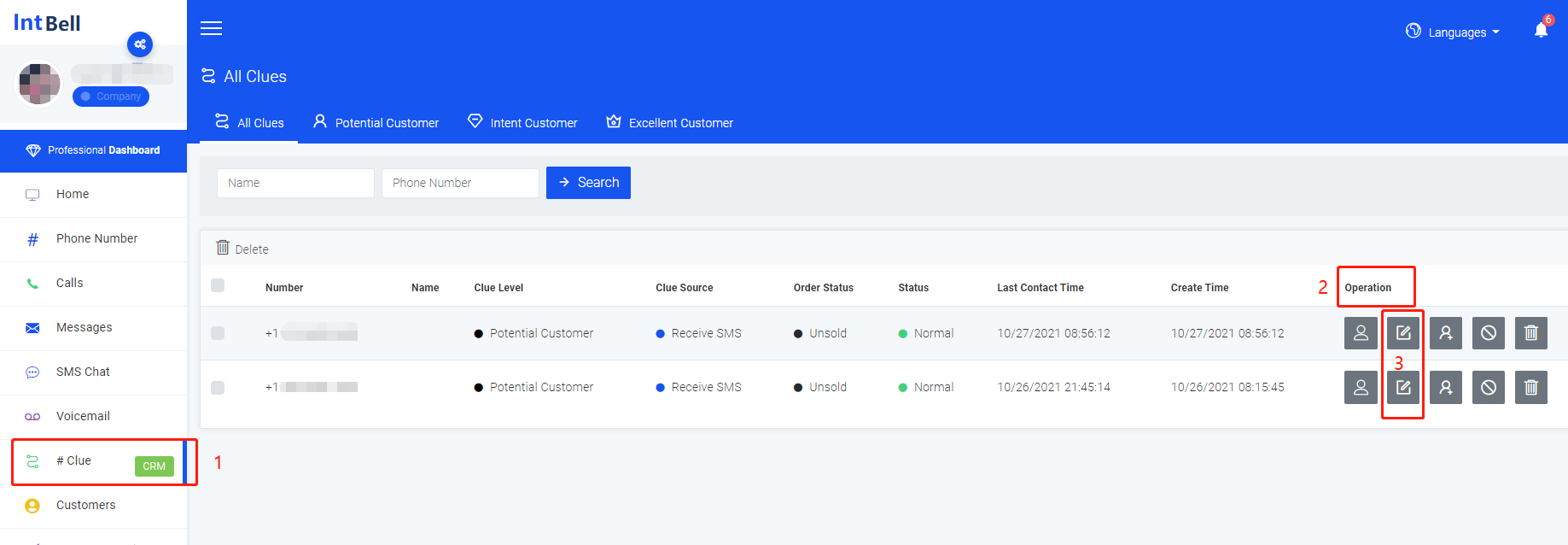The width and height of the screenshot is (1568, 545).
Task: Check the row created 10/27/2021 08:56:12
Action: [218, 333]
